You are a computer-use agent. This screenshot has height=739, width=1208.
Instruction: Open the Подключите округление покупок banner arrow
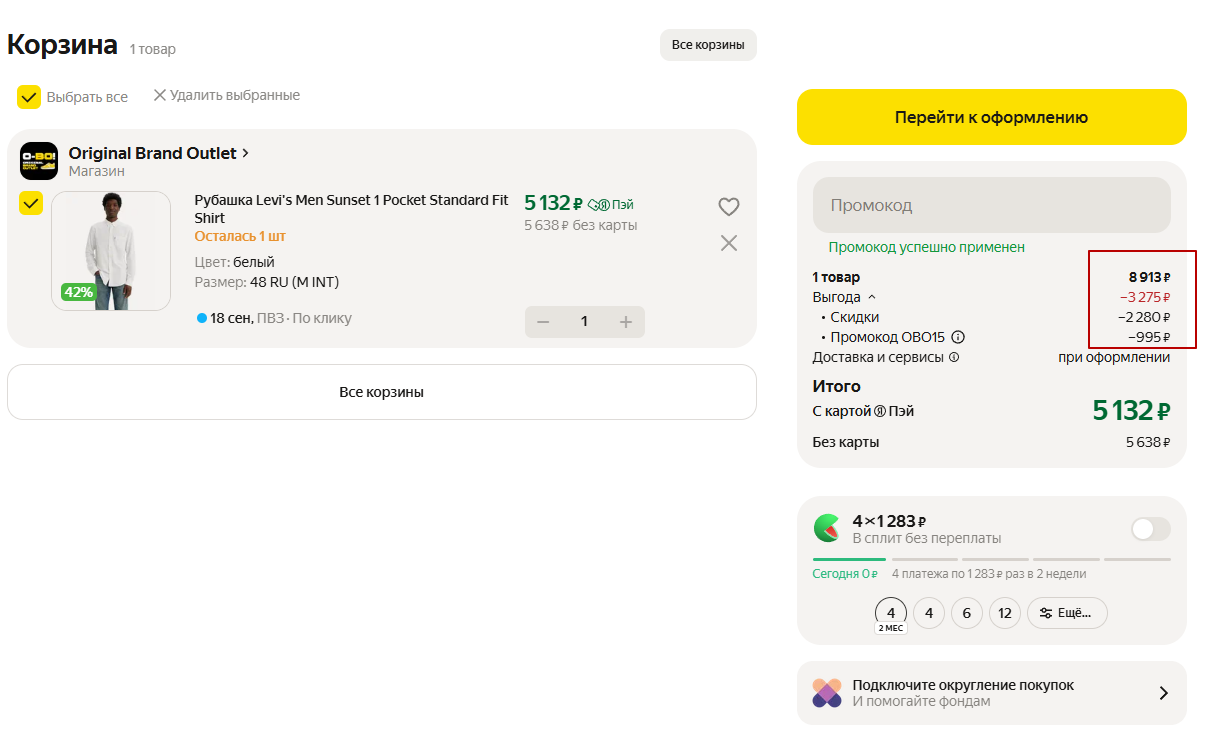[x=1163, y=693]
